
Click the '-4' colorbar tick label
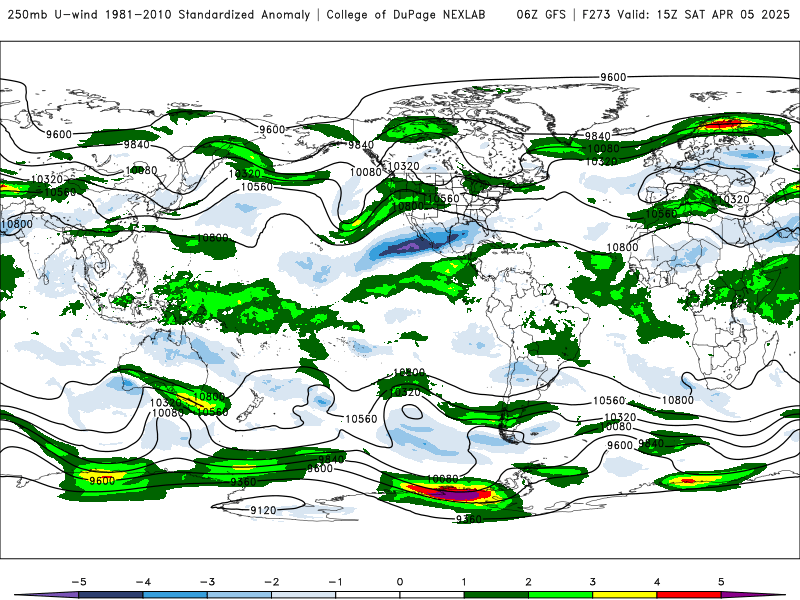tap(143, 582)
